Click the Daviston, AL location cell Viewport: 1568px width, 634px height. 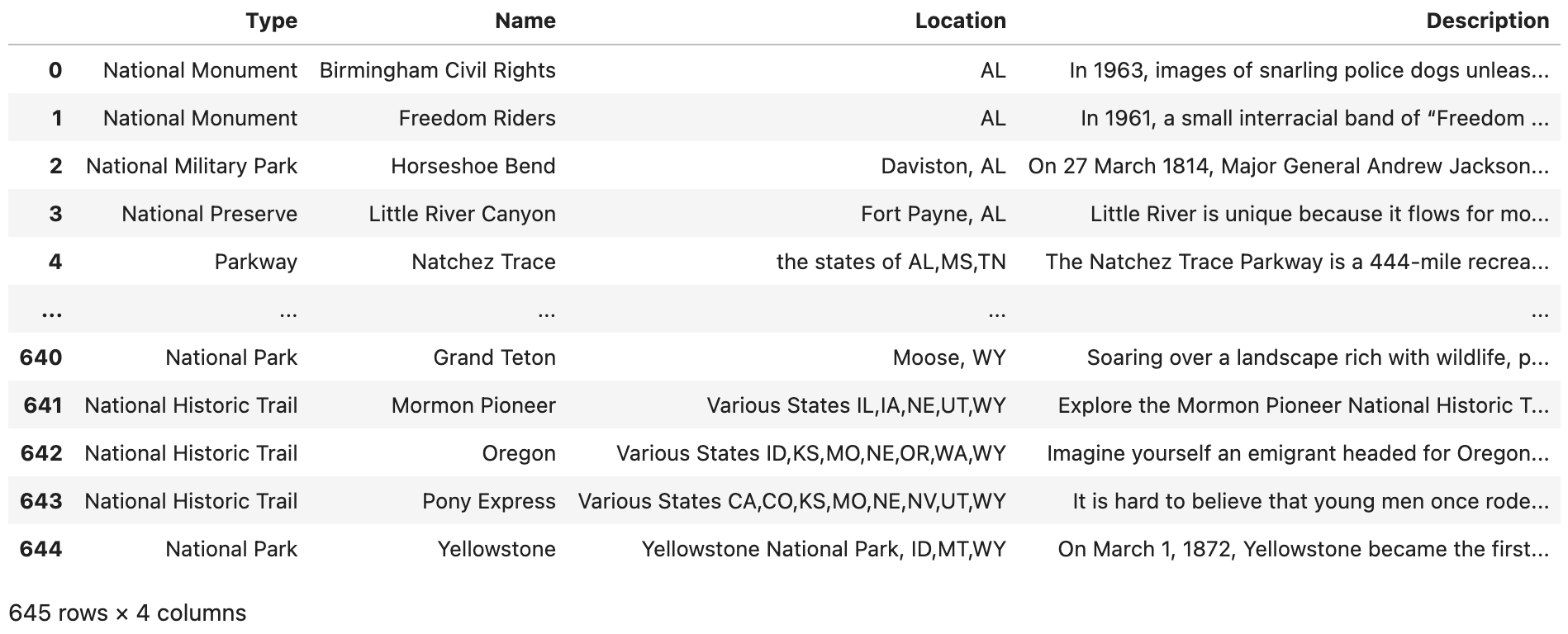(x=943, y=167)
